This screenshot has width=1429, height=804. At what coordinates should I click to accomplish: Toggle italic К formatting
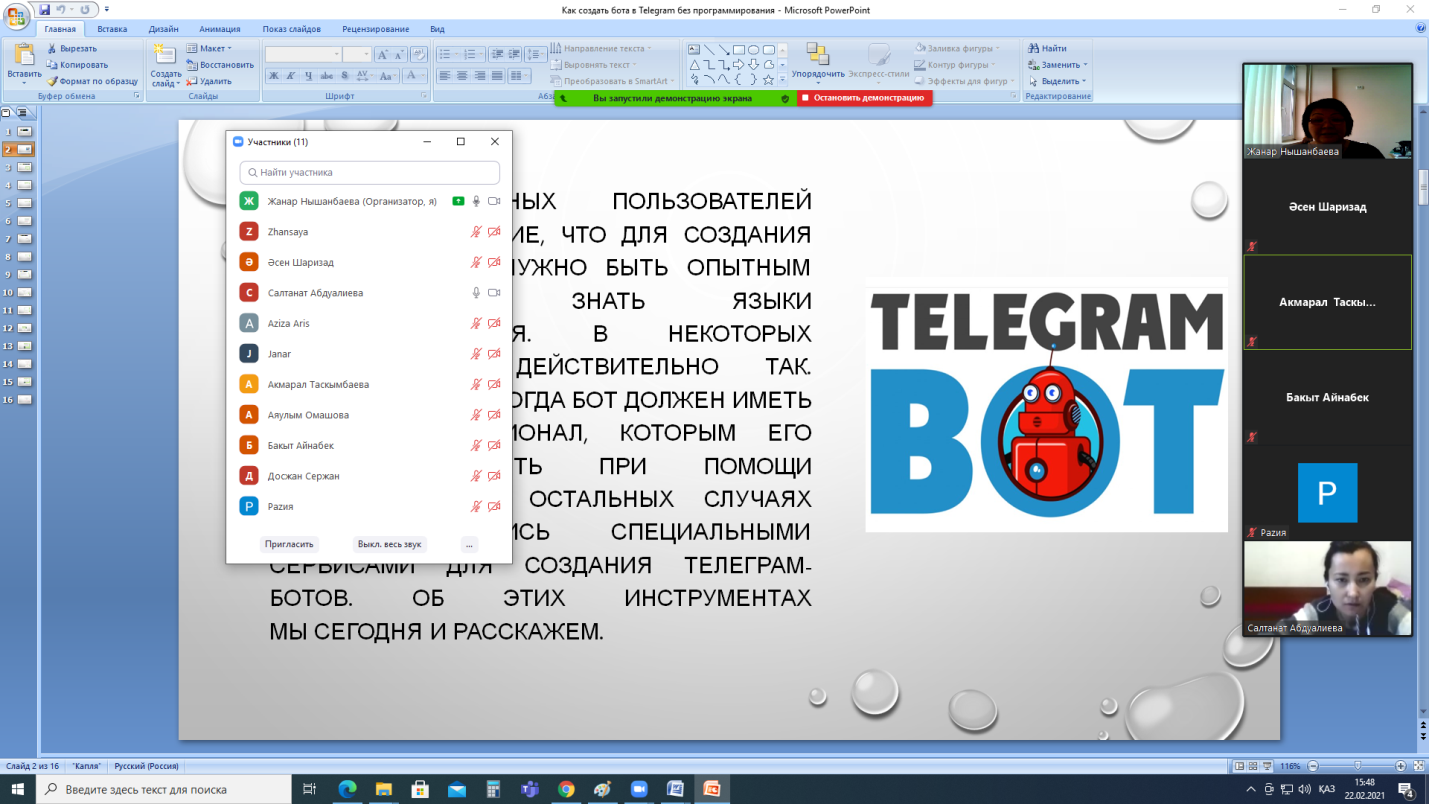[x=291, y=75]
